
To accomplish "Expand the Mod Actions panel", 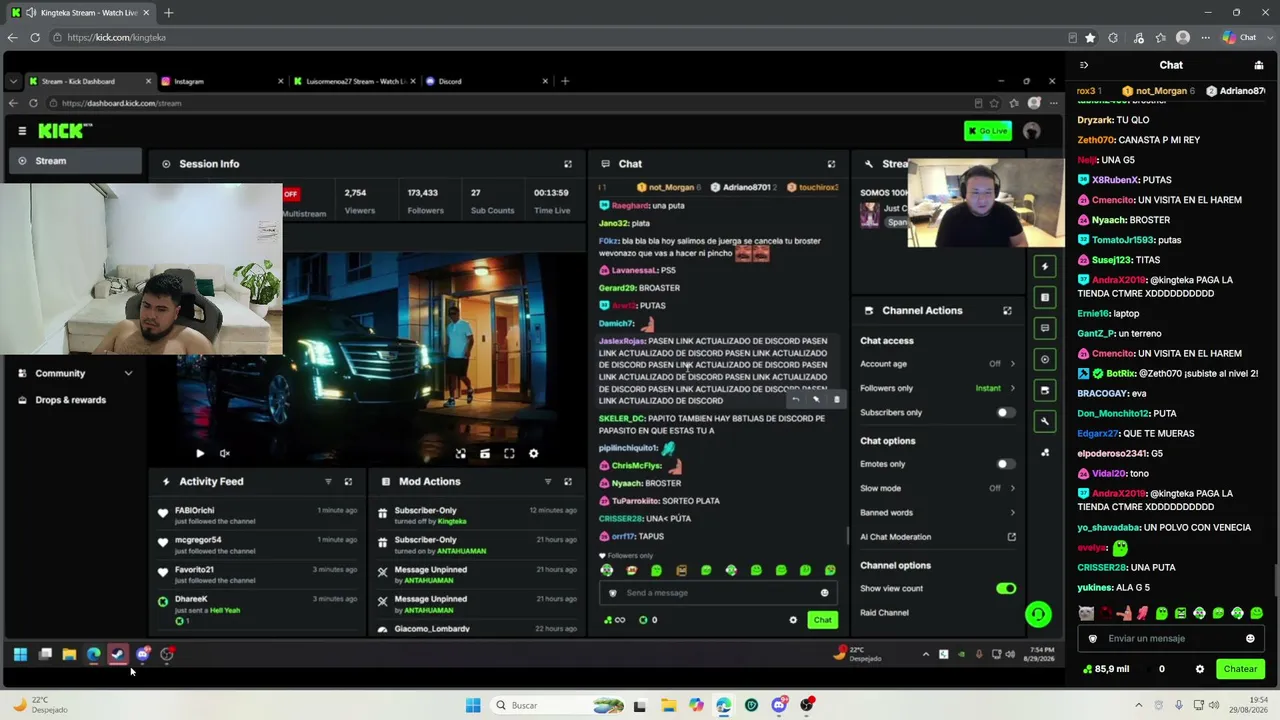I will click(568, 482).
